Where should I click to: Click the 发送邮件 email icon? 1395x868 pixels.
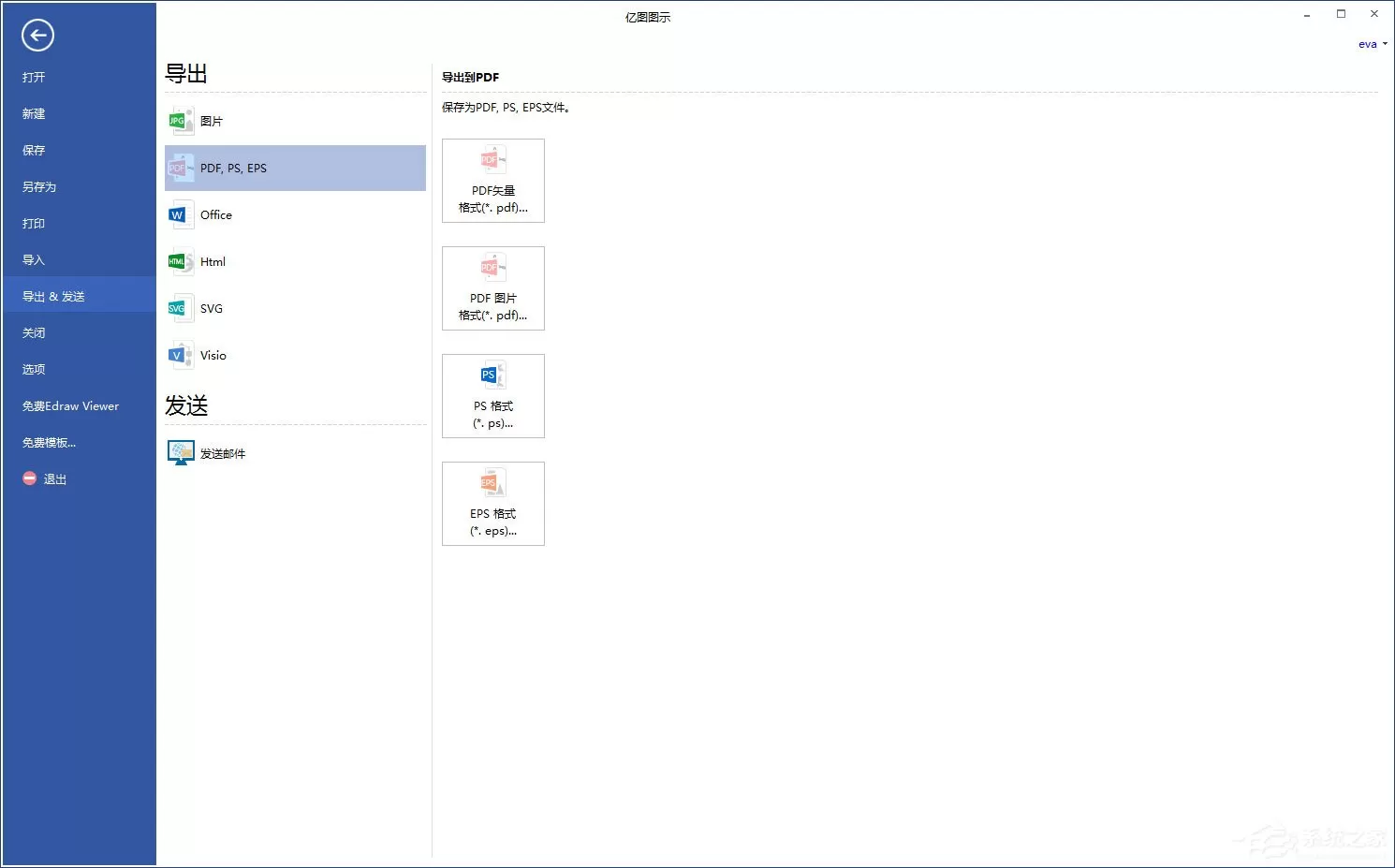pos(180,453)
